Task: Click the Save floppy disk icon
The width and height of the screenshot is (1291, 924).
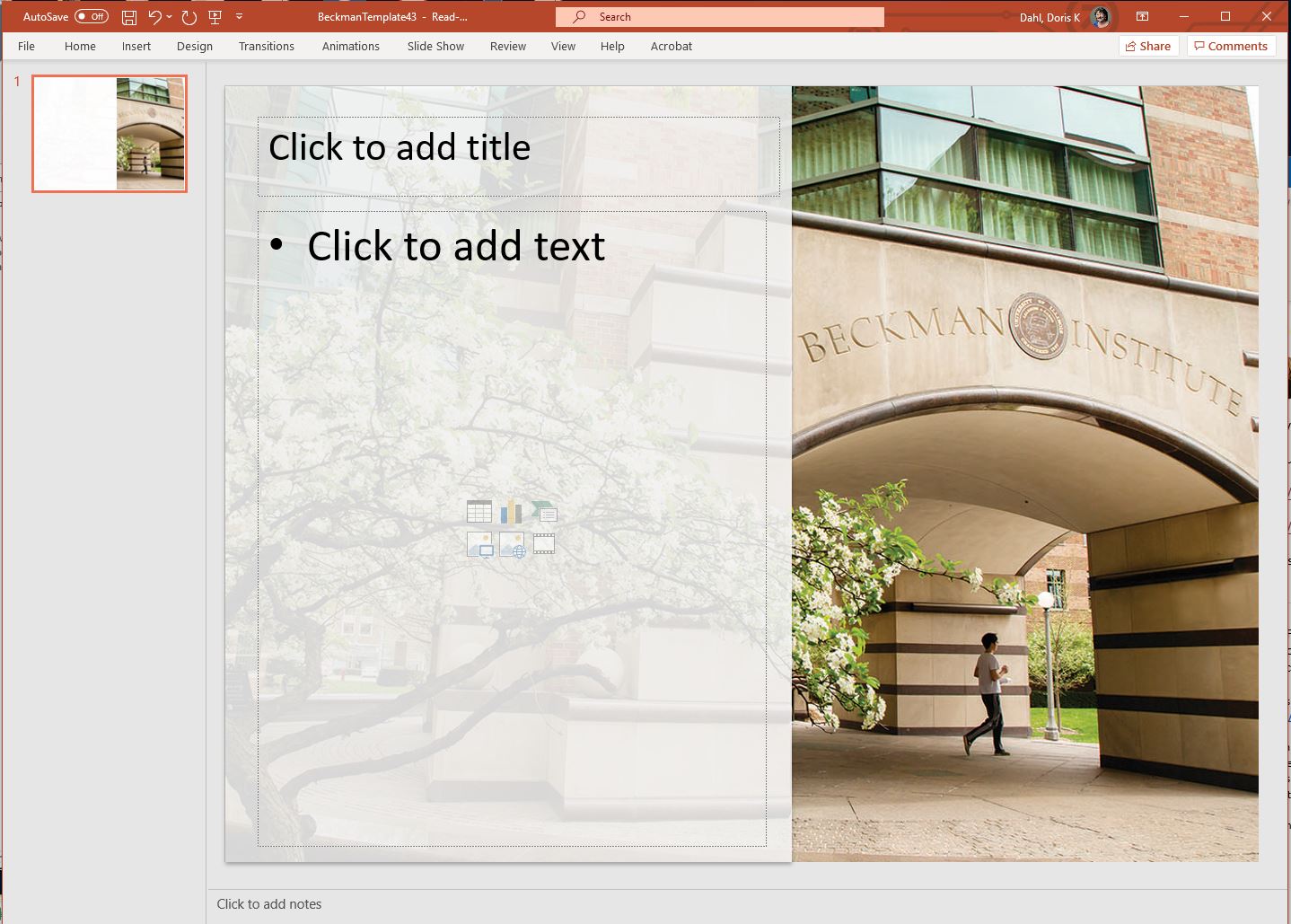Action: pos(129,16)
